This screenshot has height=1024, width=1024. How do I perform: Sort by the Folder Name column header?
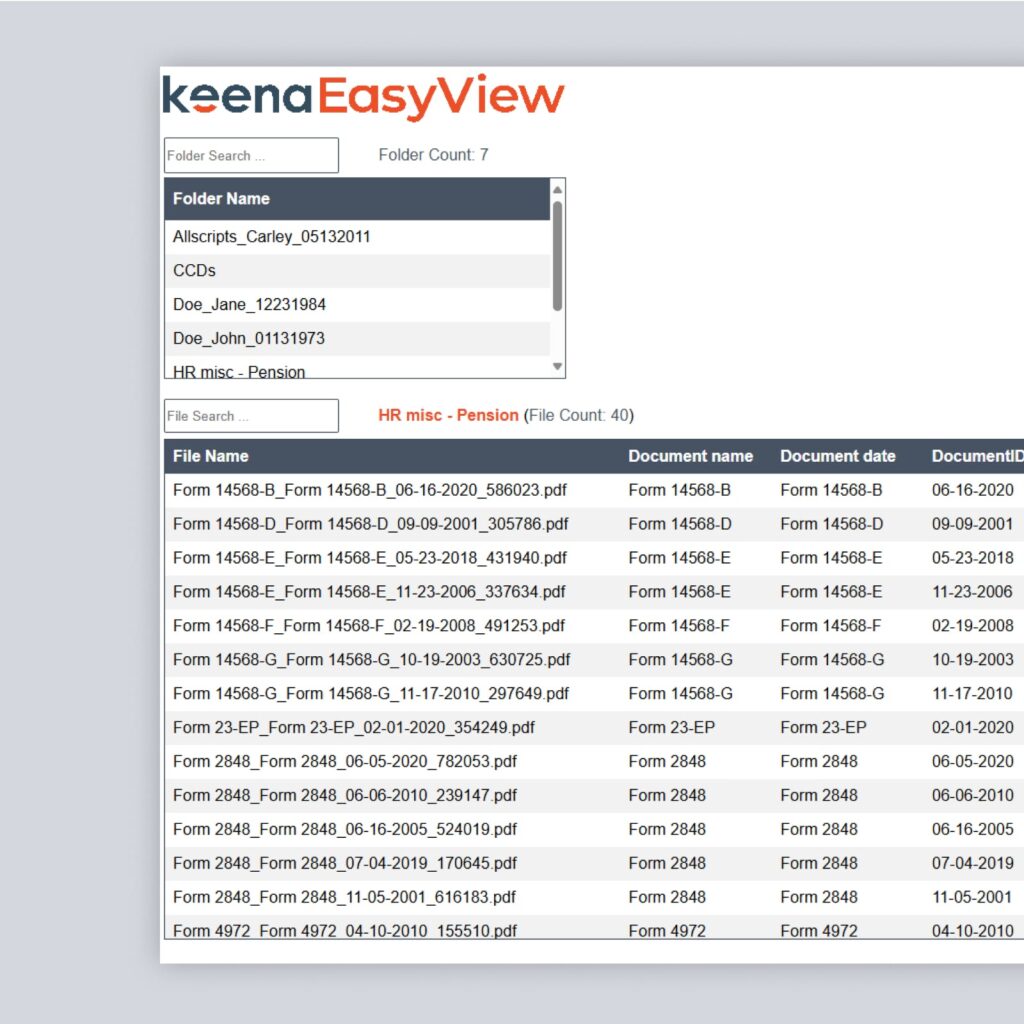click(221, 199)
